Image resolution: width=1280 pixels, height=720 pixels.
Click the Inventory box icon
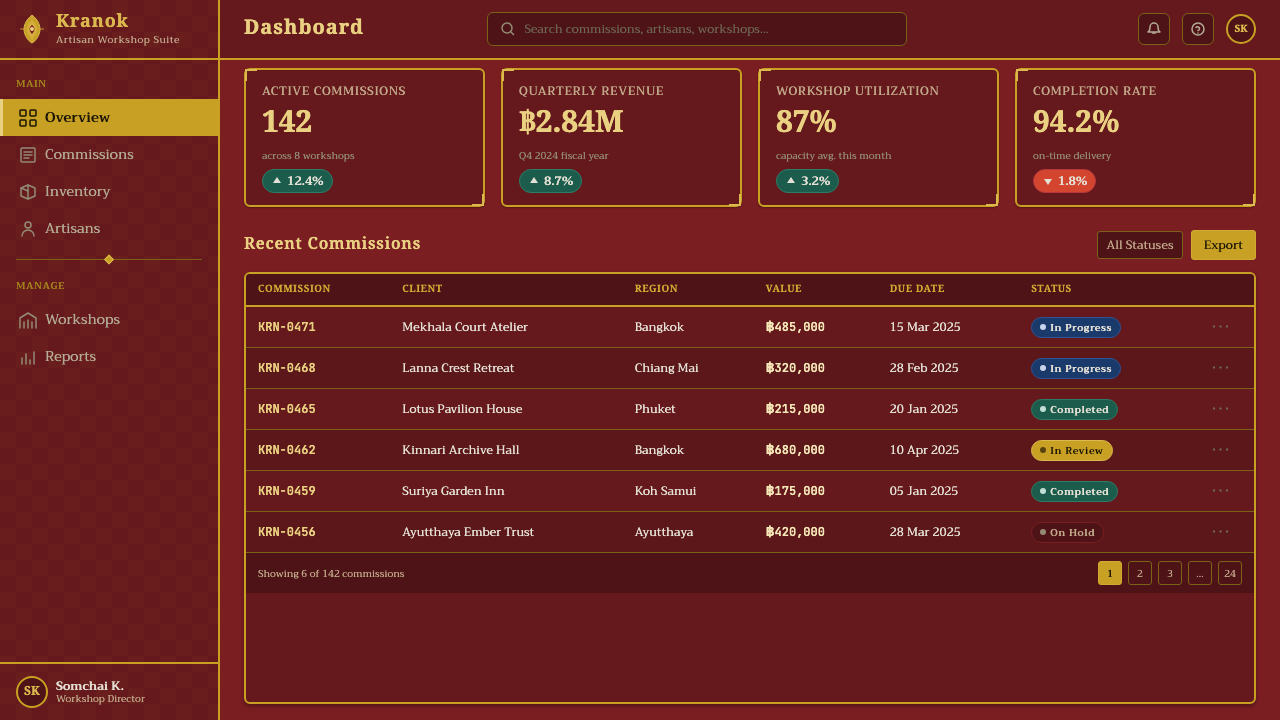click(x=28, y=192)
